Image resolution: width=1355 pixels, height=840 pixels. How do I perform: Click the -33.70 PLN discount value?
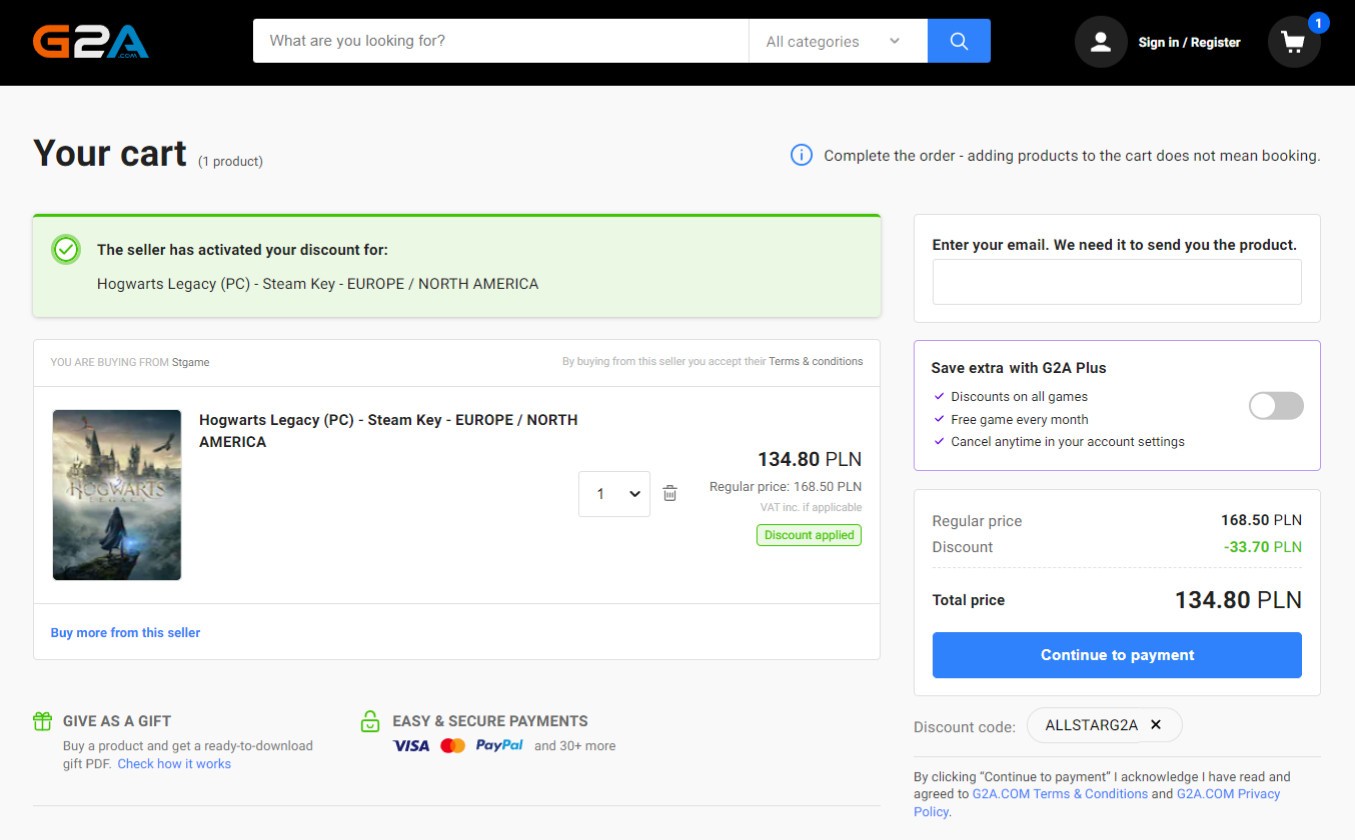(x=1262, y=547)
